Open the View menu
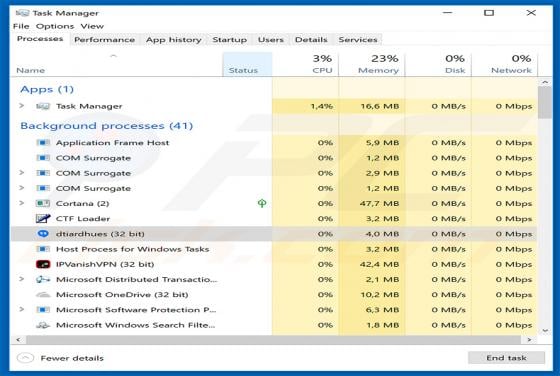This screenshot has height=376, width=560. click(92, 26)
